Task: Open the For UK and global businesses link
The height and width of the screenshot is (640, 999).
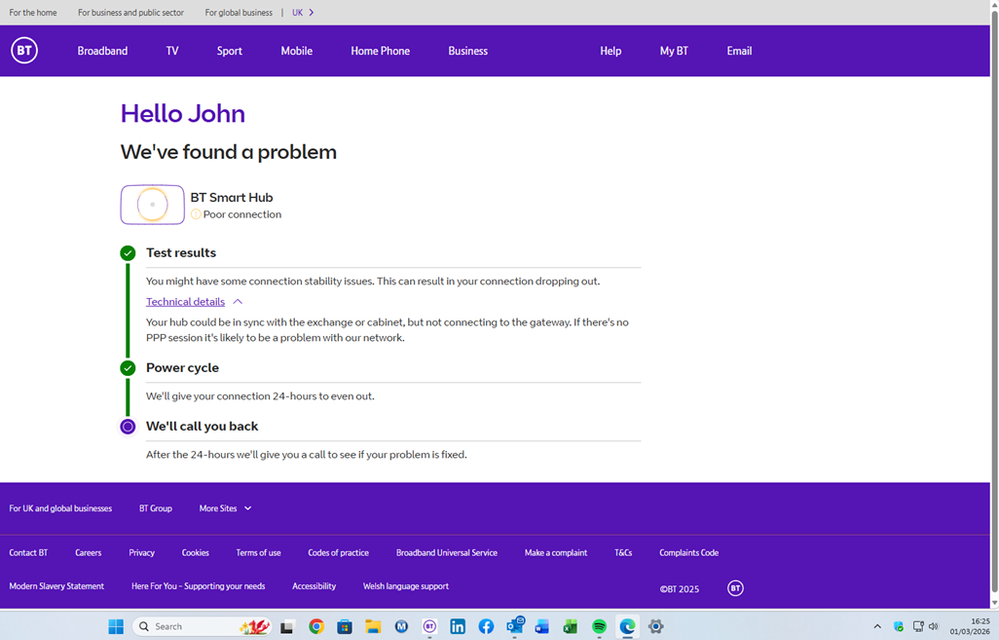Action: [61, 508]
